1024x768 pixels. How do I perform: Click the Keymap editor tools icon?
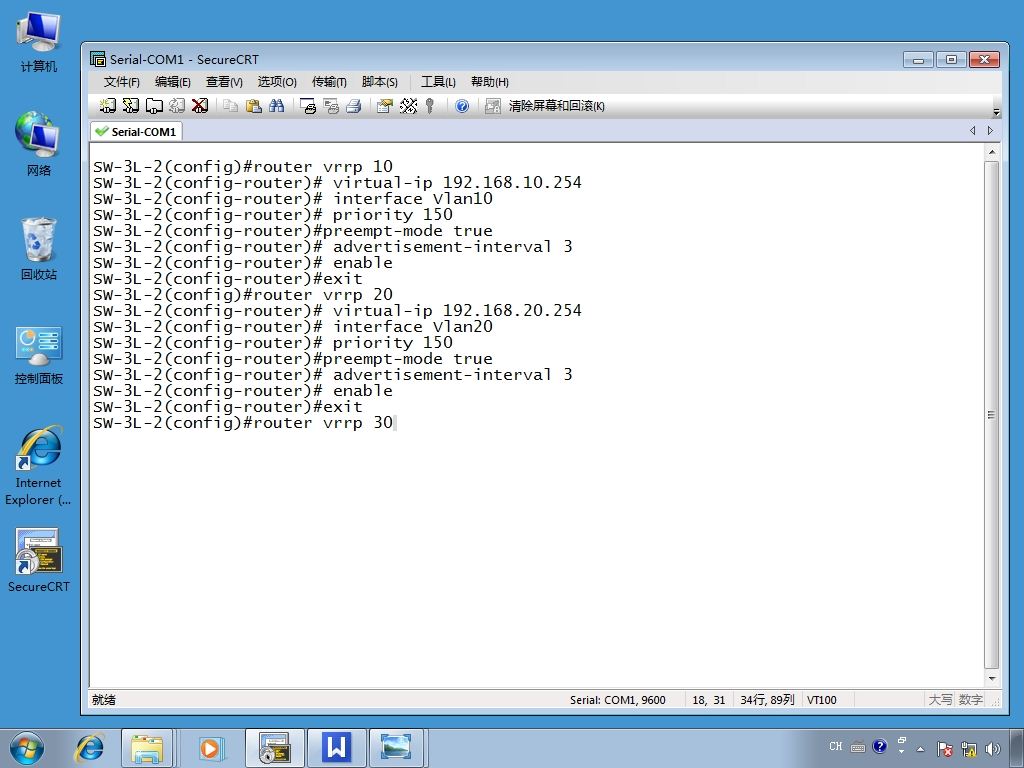(x=408, y=106)
